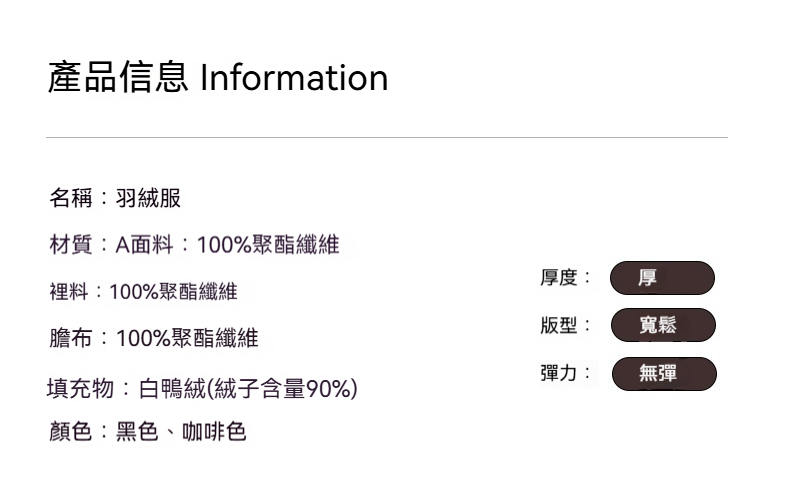Choose the 咖啡色 color text
This screenshot has height=499, width=790.
pyautogui.click(x=214, y=432)
